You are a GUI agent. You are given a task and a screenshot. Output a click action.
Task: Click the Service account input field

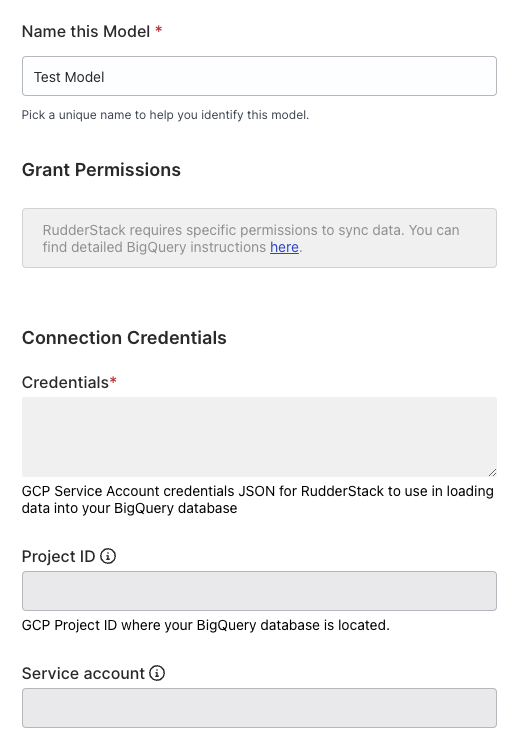pos(259,707)
